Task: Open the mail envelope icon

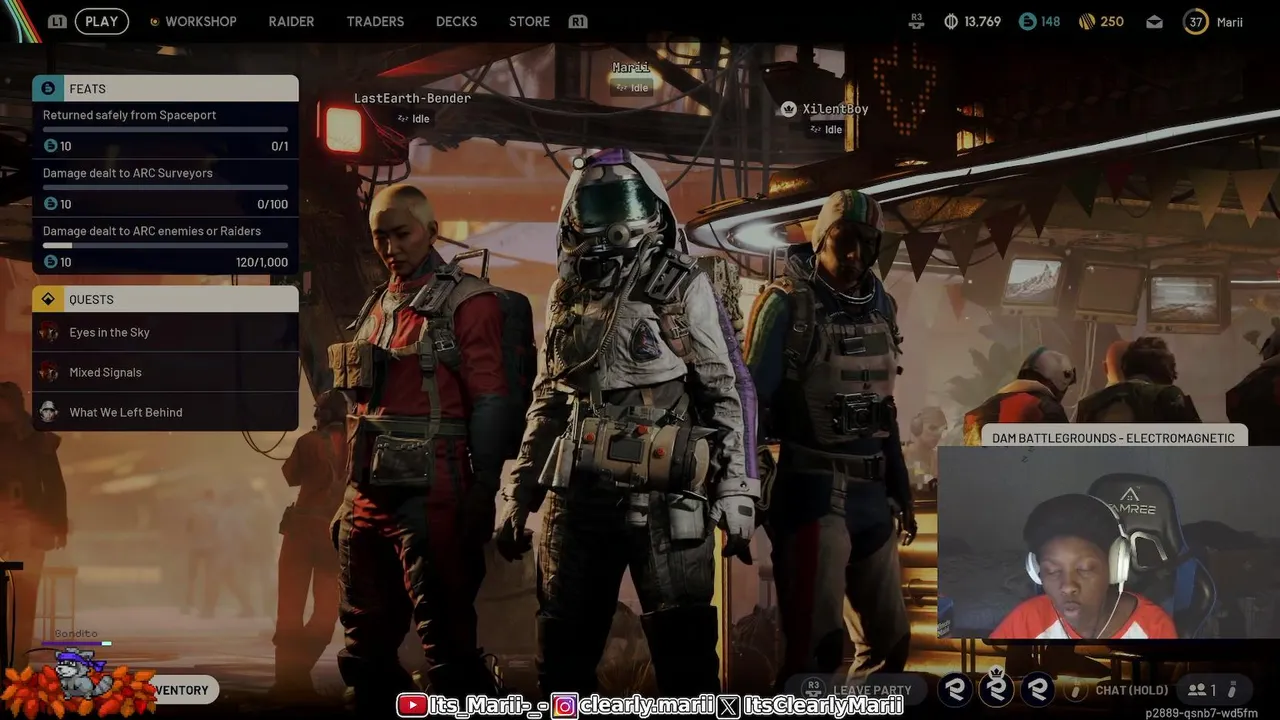Action: pos(1155,21)
